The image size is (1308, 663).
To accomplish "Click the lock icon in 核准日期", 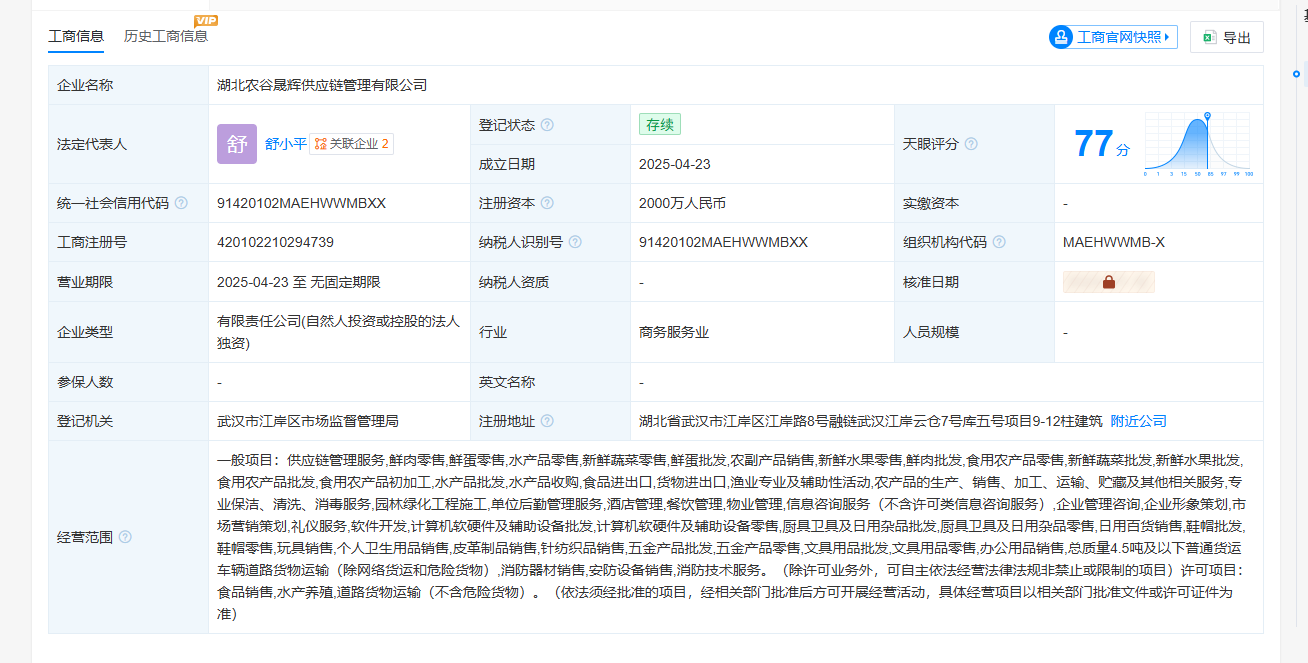I will coord(1108,282).
